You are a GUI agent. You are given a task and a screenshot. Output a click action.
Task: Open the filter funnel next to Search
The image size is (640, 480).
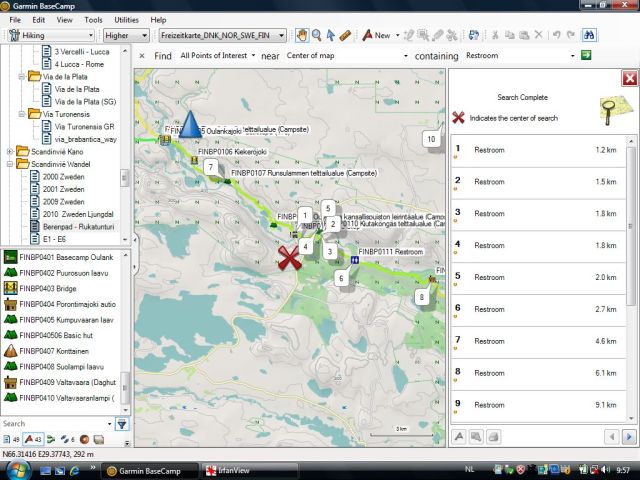tap(122, 423)
